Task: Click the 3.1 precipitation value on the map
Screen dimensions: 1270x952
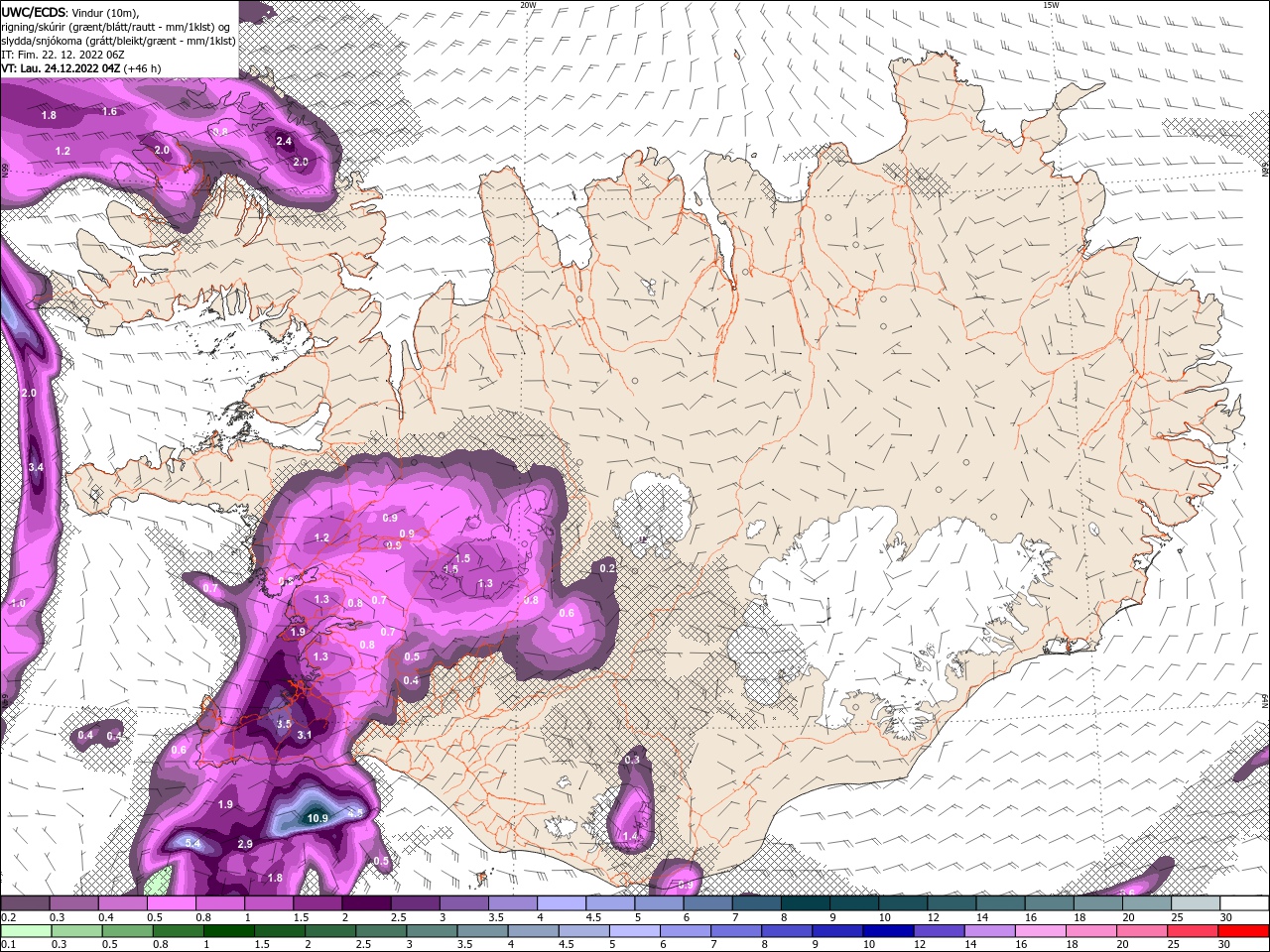Action: click(305, 735)
